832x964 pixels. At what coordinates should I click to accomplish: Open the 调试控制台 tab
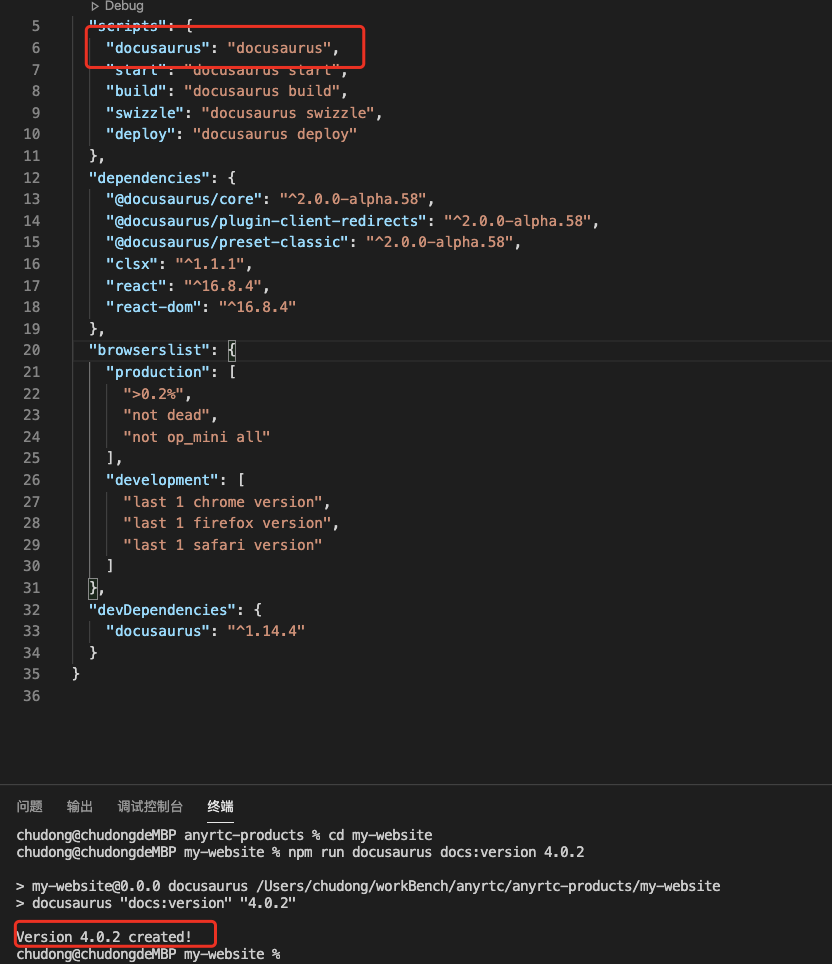[150, 807]
